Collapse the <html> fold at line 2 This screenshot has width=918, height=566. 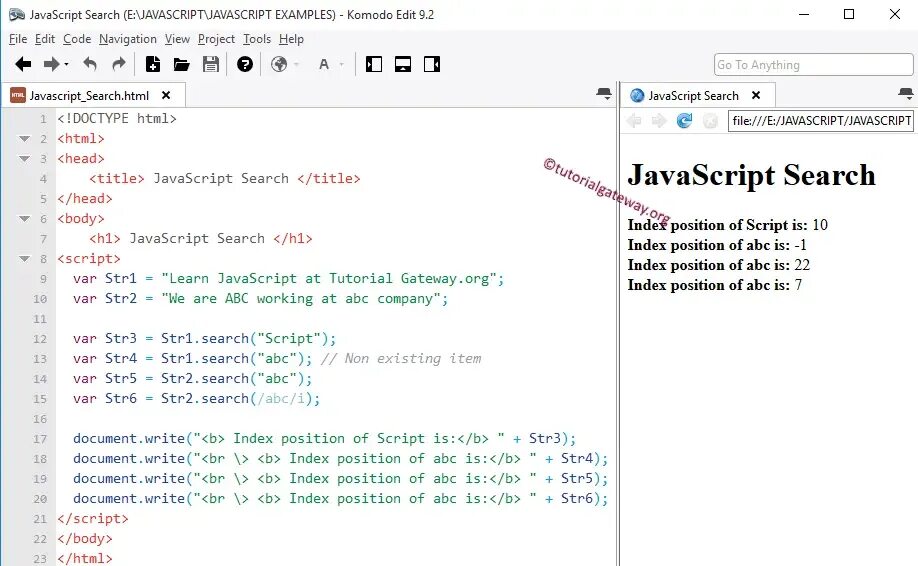point(25,139)
